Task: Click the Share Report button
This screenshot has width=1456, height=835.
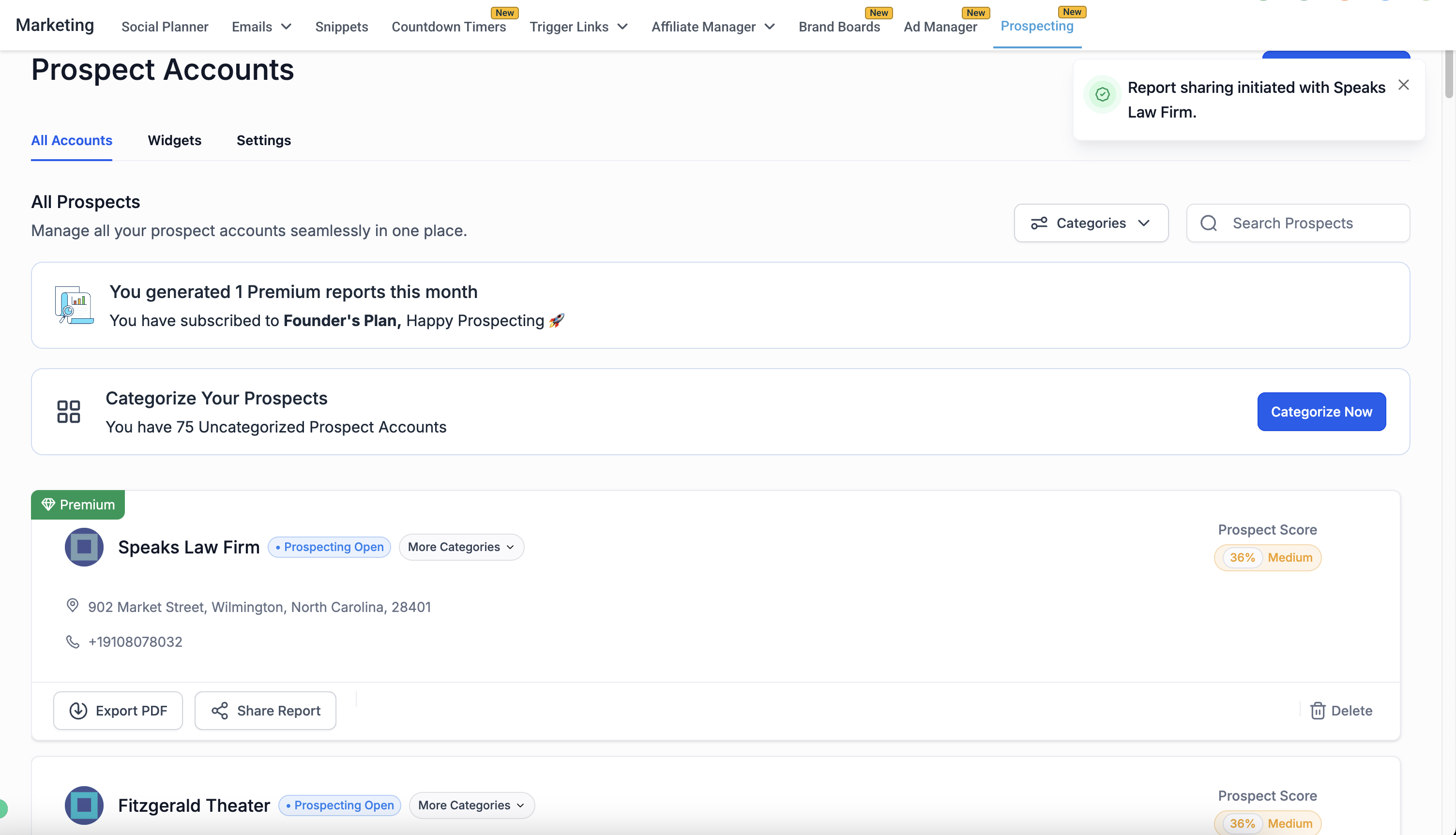Action: [265, 711]
